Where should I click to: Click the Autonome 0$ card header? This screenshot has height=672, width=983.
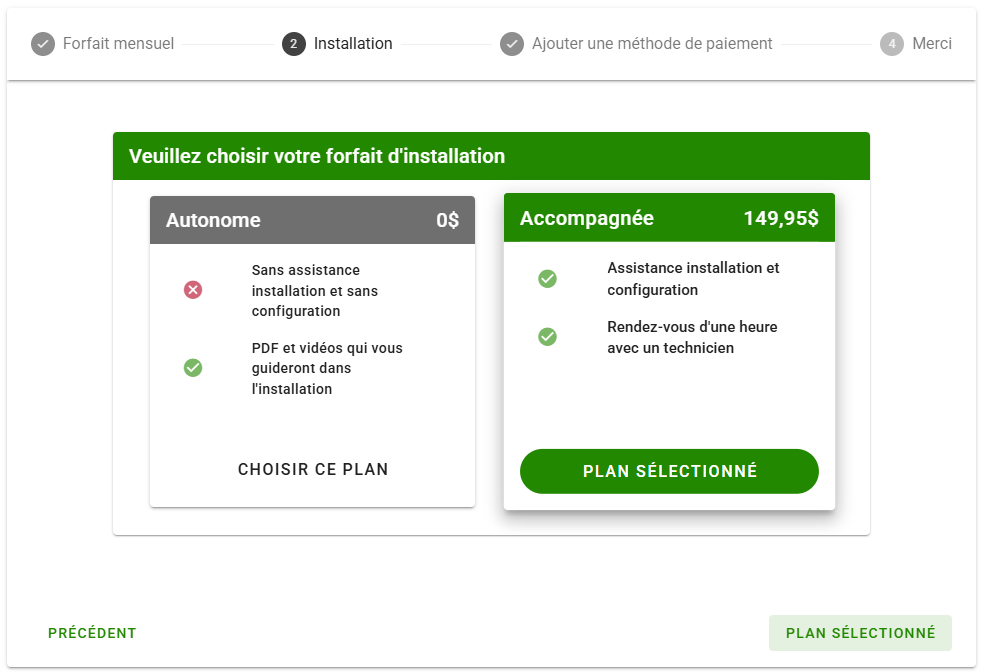point(312,220)
